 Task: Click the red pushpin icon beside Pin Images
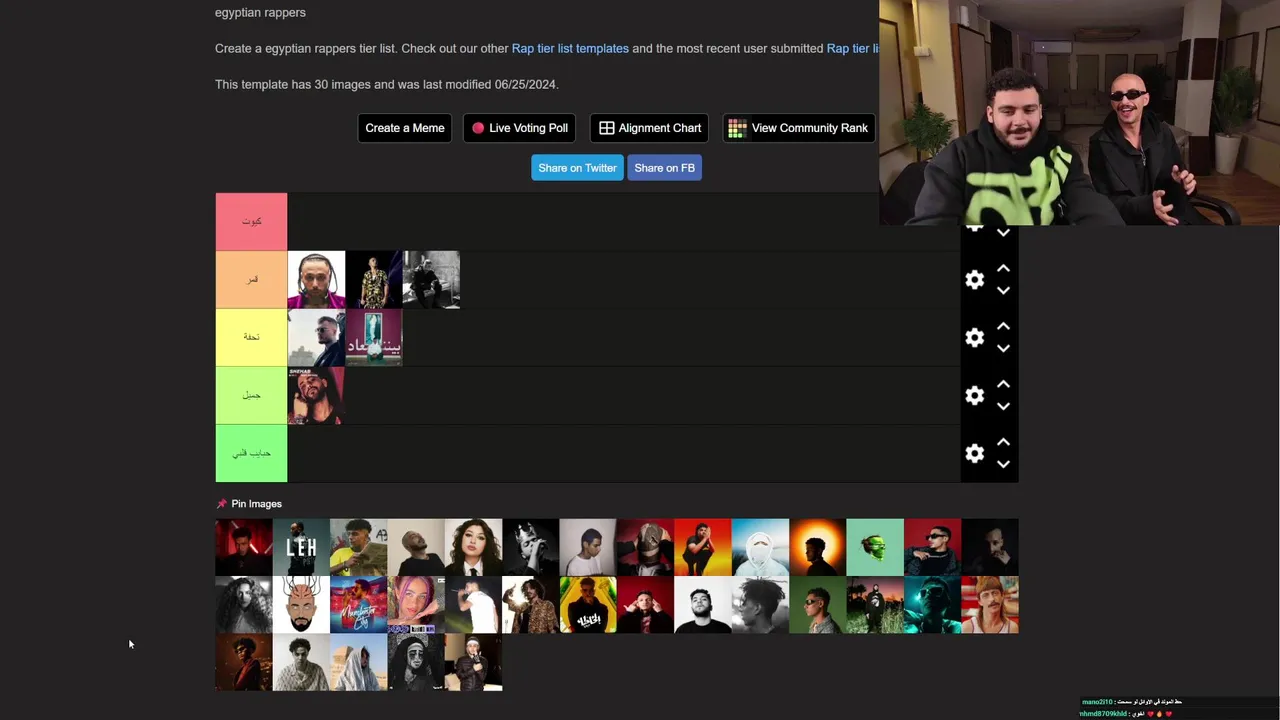(x=221, y=504)
